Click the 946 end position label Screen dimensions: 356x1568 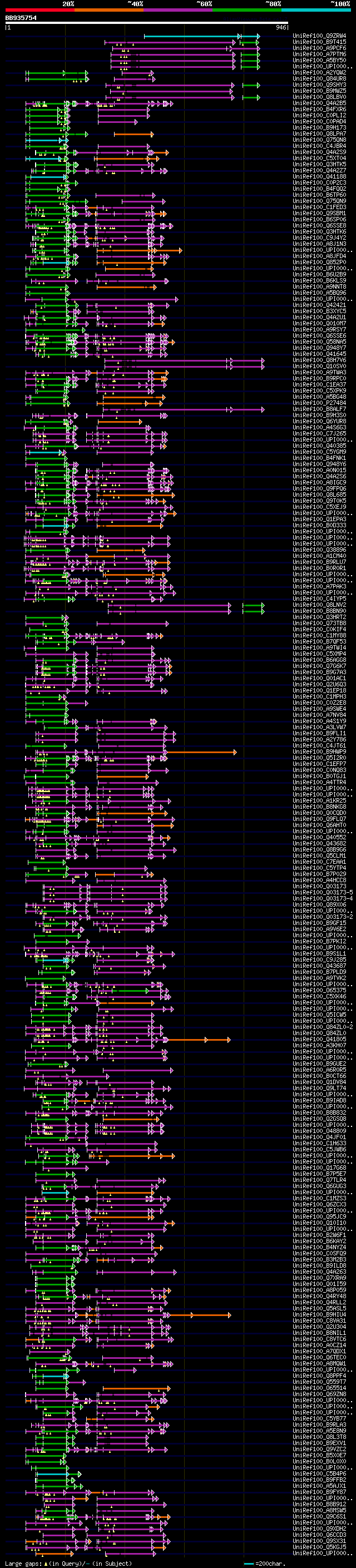(x=280, y=27)
